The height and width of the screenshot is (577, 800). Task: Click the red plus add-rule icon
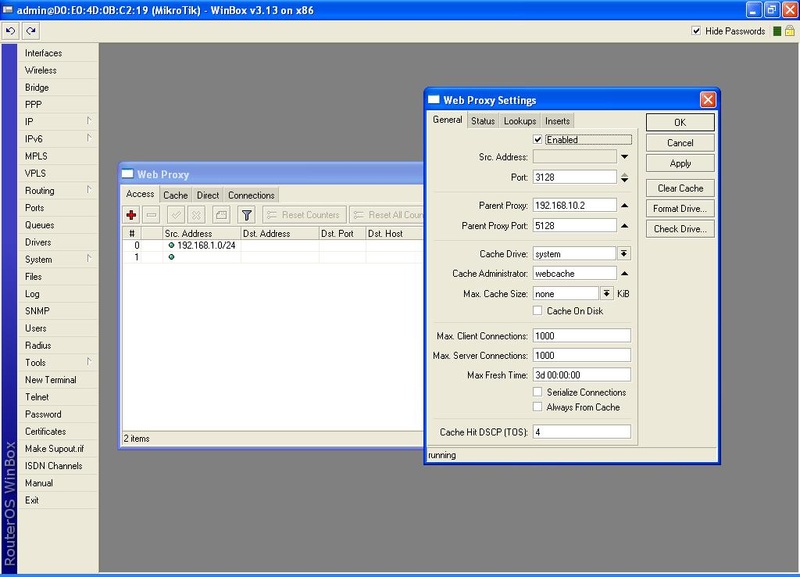click(131, 215)
